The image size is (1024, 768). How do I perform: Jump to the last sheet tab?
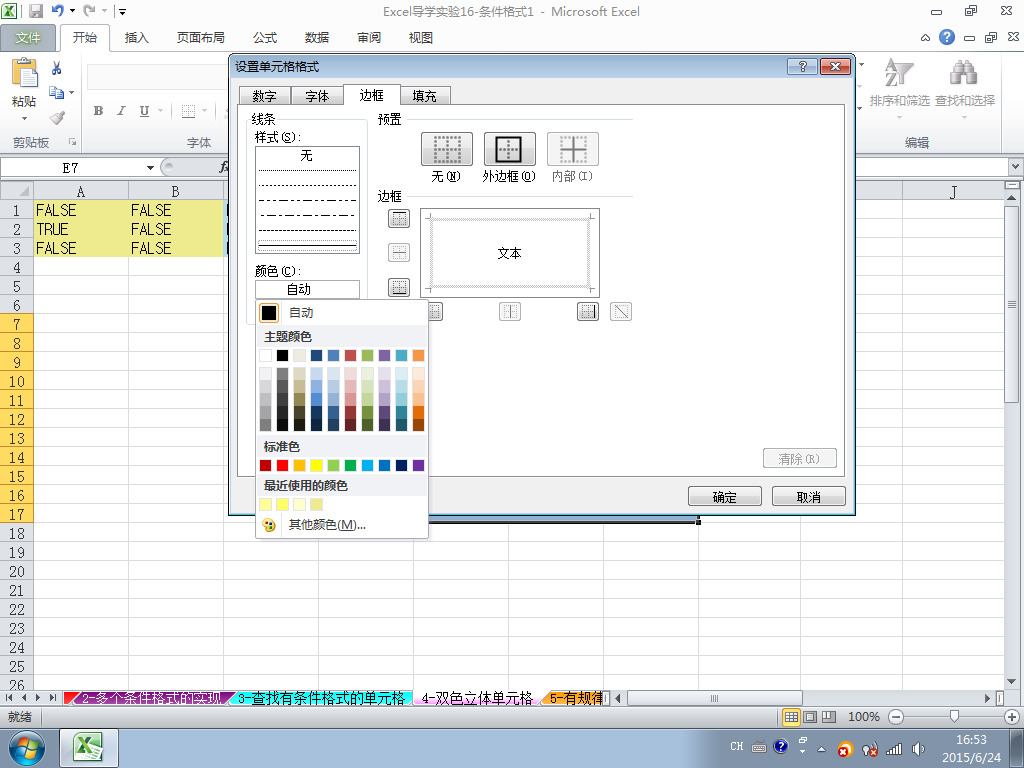pos(53,698)
